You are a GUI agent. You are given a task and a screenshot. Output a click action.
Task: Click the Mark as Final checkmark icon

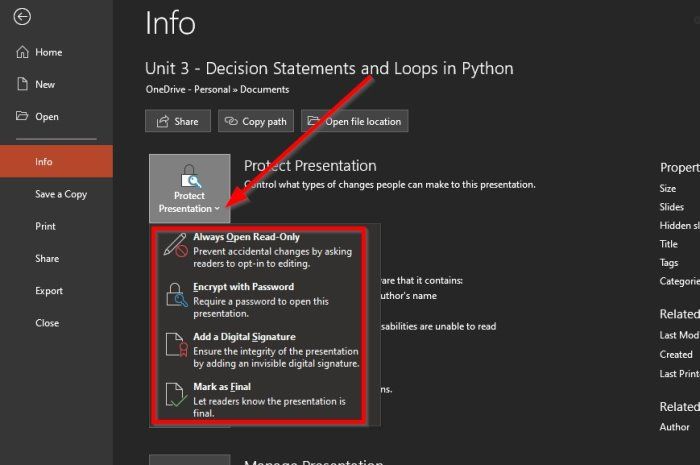click(x=176, y=395)
